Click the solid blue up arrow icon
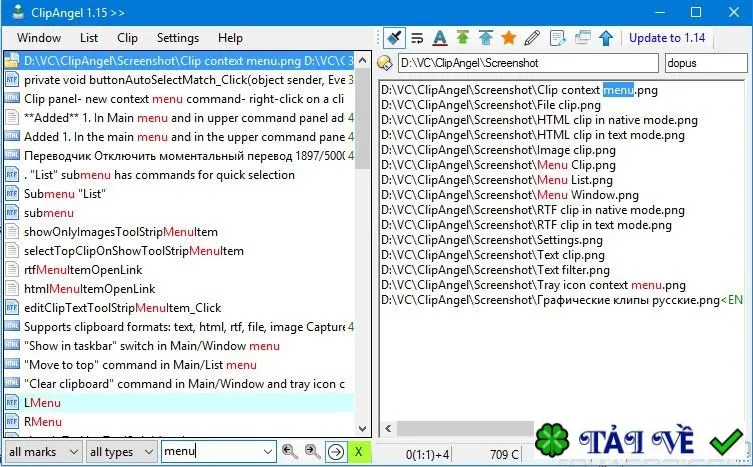The width and height of the screenshot is (753, 467). [606, 37]
